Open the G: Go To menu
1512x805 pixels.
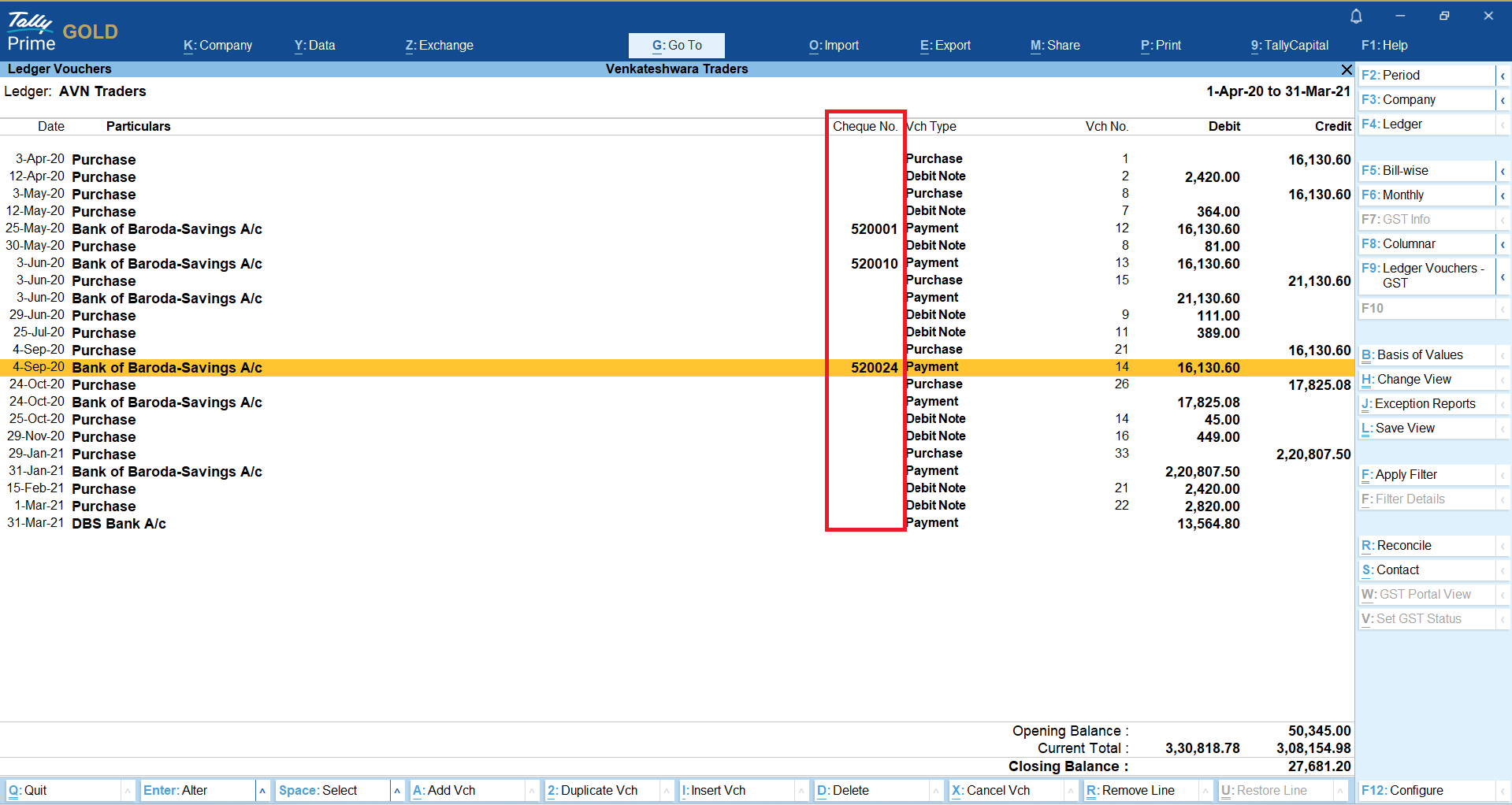(x=676, y=46)
